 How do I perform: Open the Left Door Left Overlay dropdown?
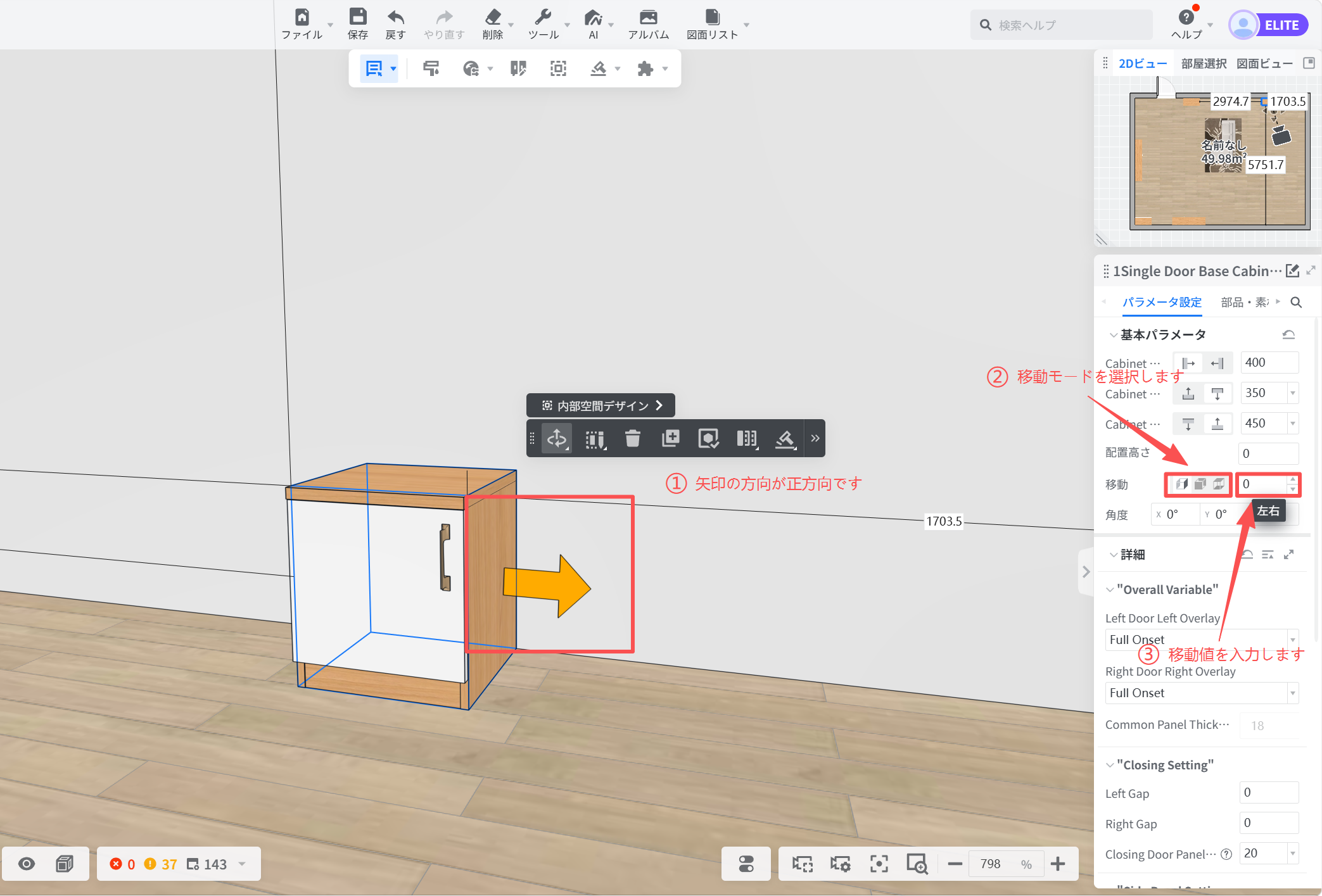tap(1202, 640)
